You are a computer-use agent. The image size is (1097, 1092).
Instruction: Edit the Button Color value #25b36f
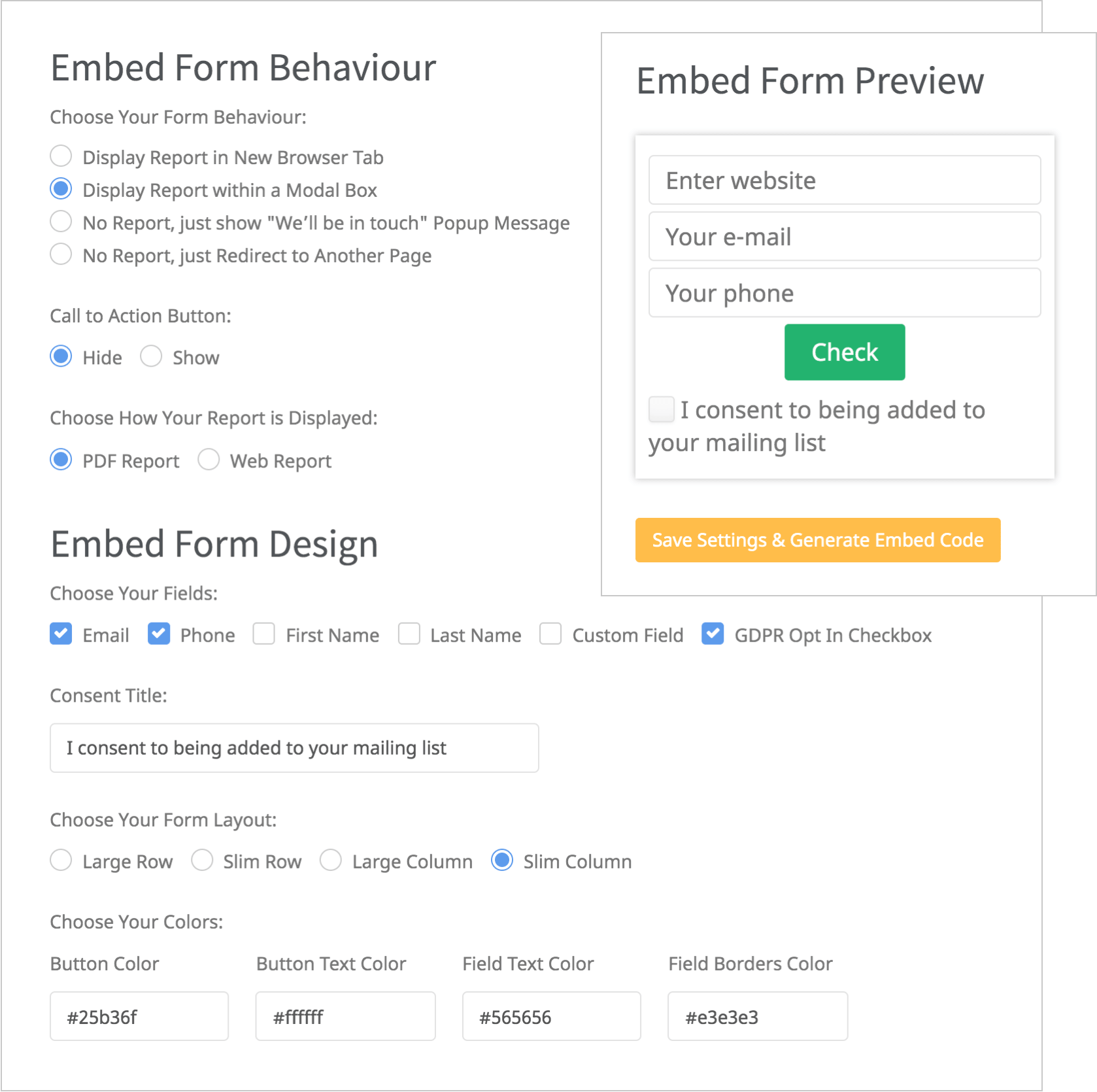click(139, 1016)
